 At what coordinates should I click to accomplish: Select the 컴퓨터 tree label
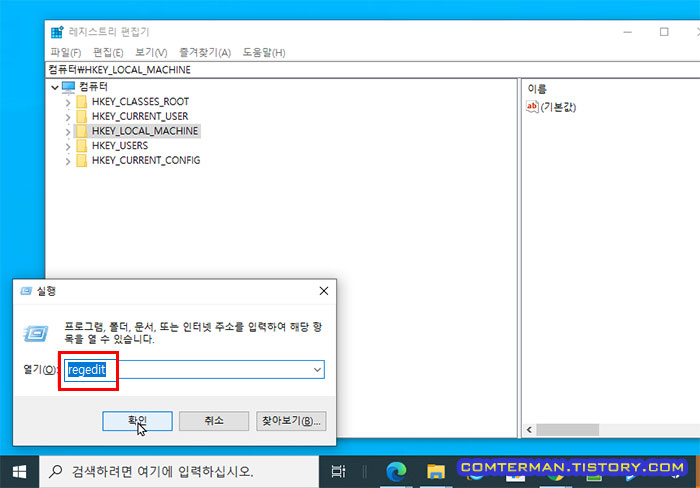93,87
